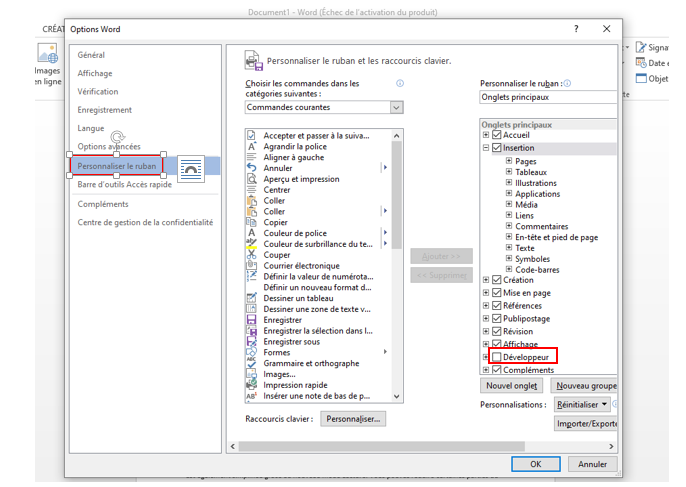Click the help question mark icon
686x487 pixels.
pyautogui.click(x=576, y=29)
